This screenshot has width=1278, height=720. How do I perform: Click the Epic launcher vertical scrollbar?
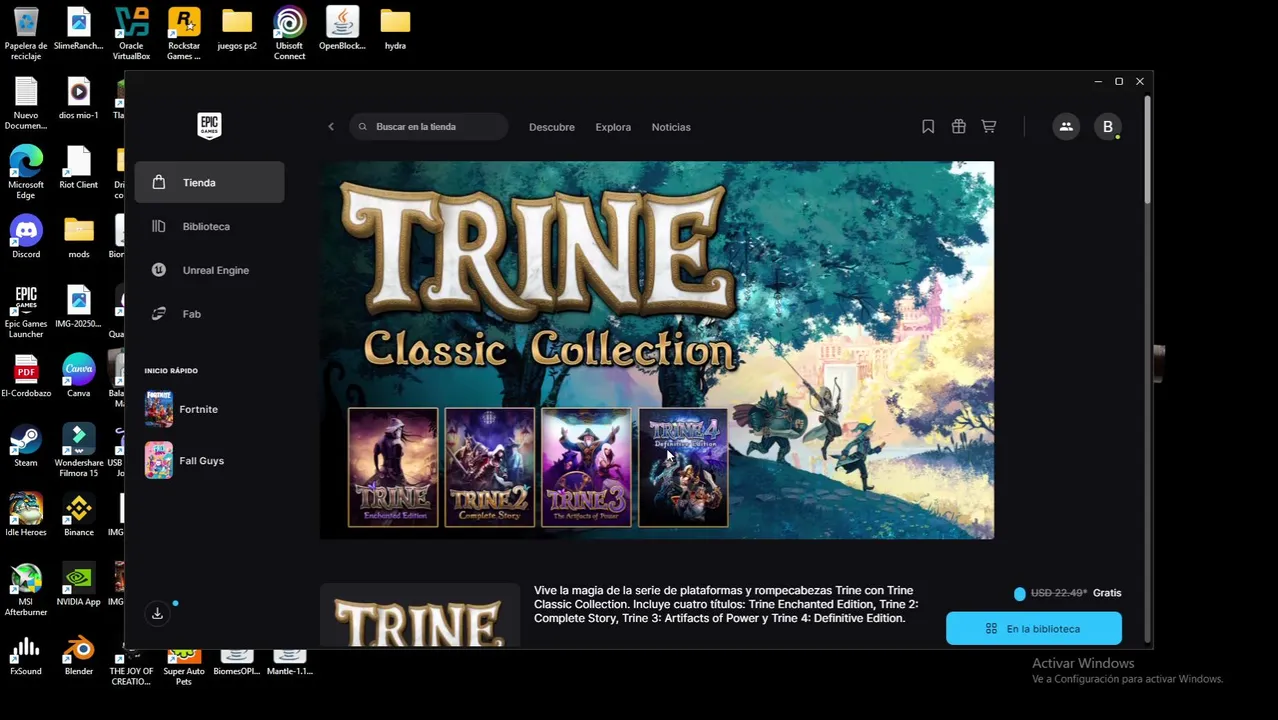click(x=1148, y=150)
